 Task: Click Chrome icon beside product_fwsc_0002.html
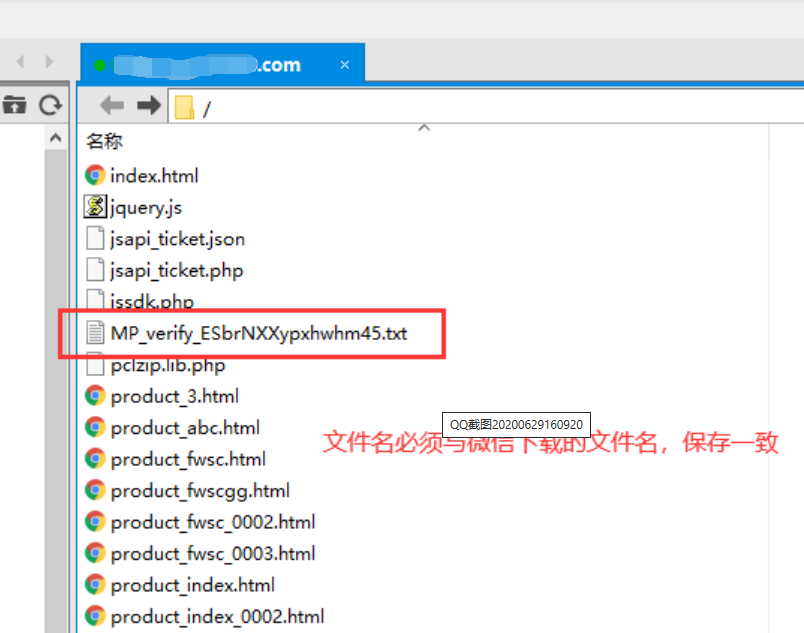pos(95,522)
